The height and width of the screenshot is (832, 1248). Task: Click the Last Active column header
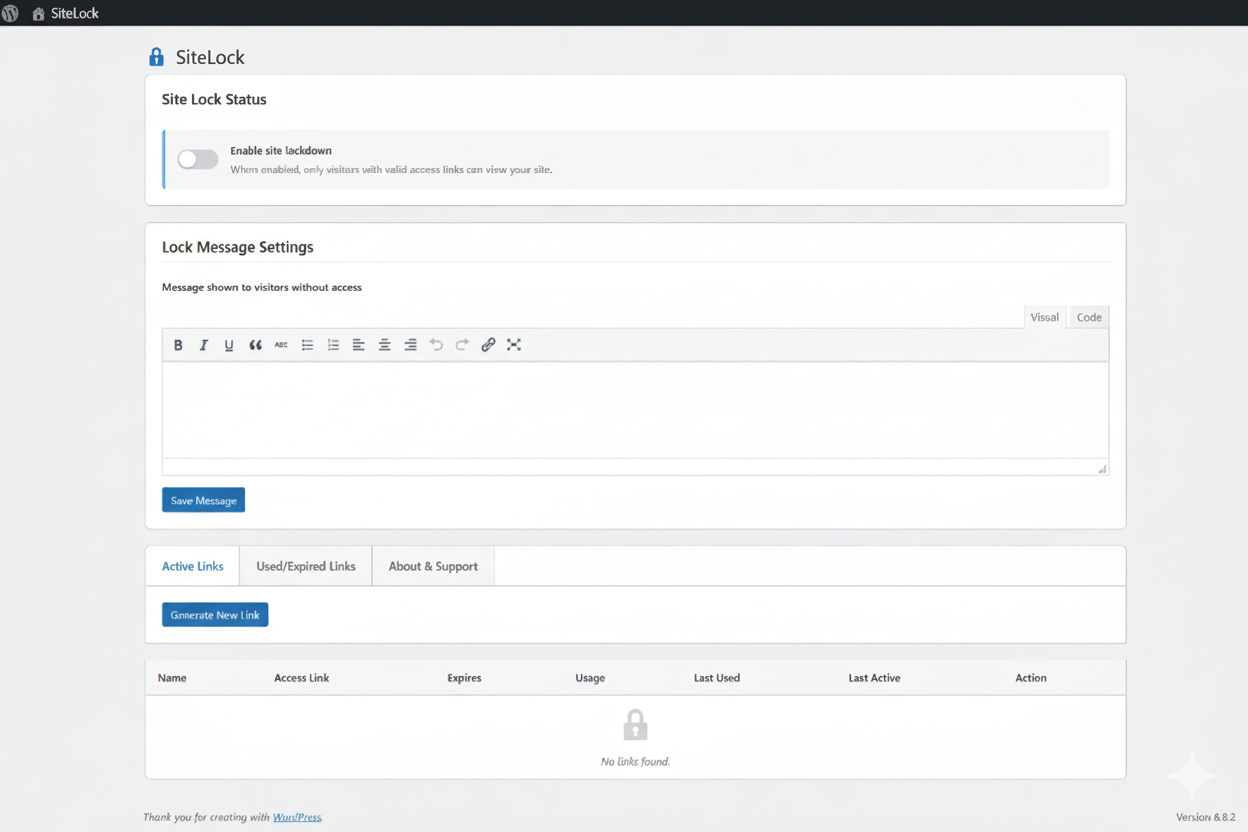coord(874,678)
